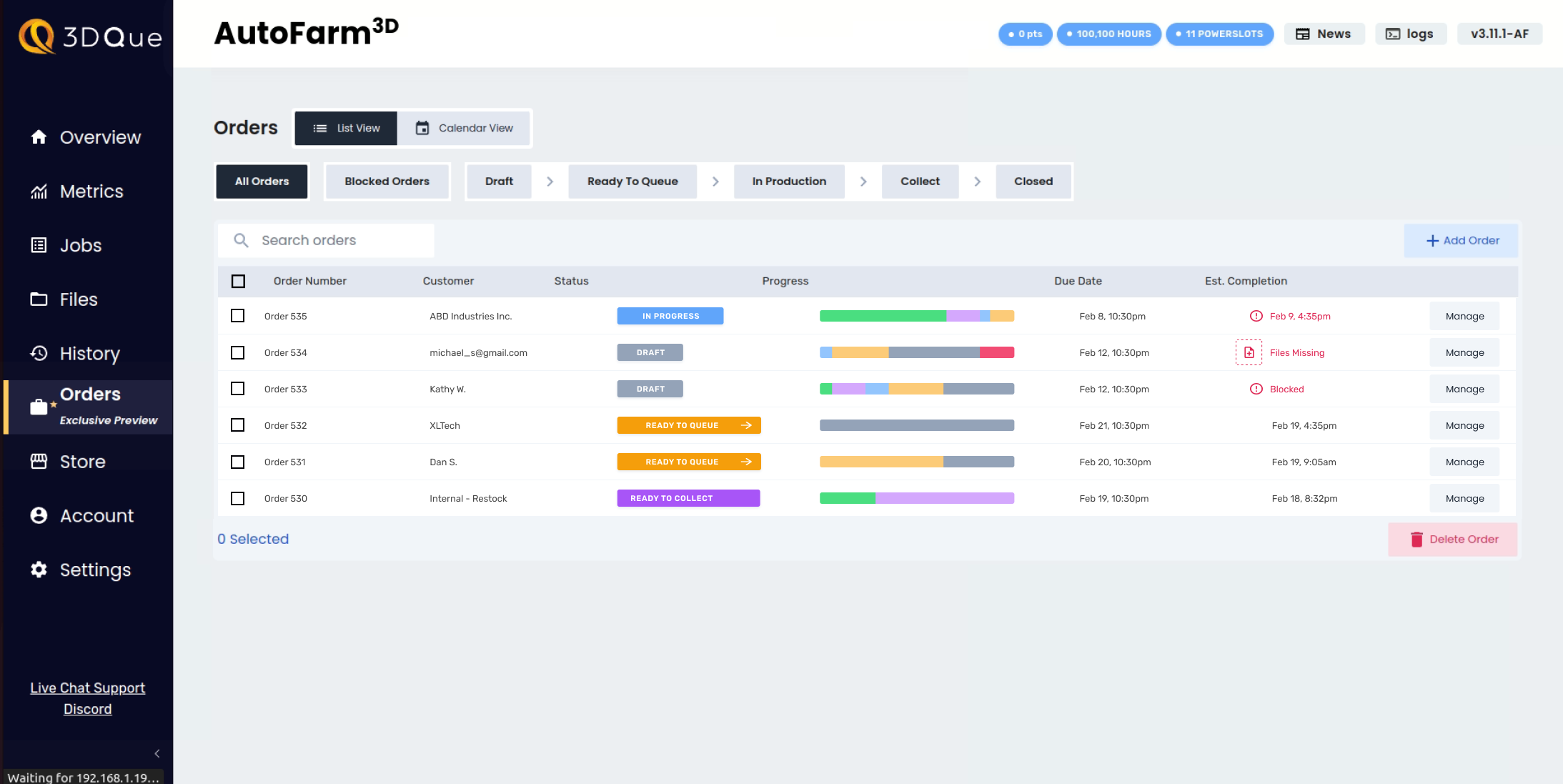
Task: Open Files via the folder icon
Action: tap(39, 299)
